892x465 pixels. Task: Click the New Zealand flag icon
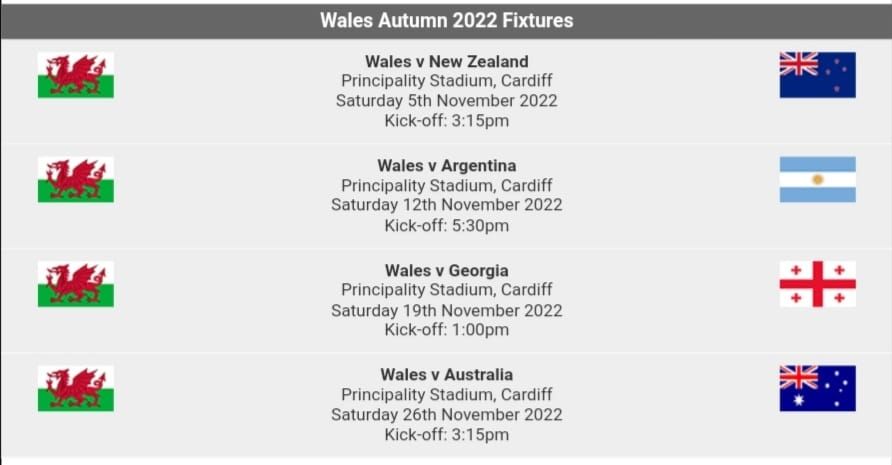pyautogui.click(x=817, y=75)
